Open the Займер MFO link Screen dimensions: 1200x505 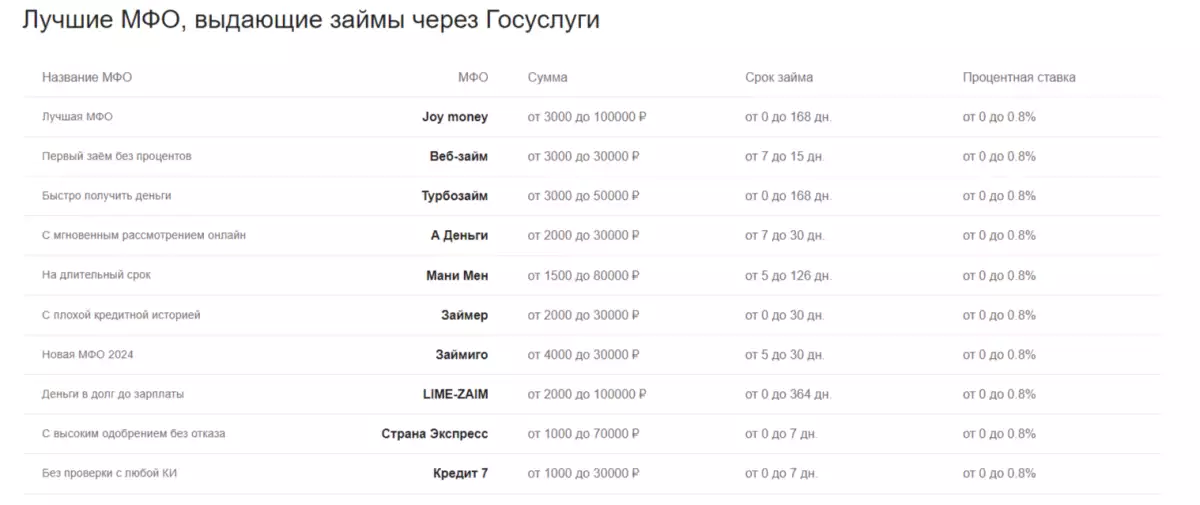point(465,315)
